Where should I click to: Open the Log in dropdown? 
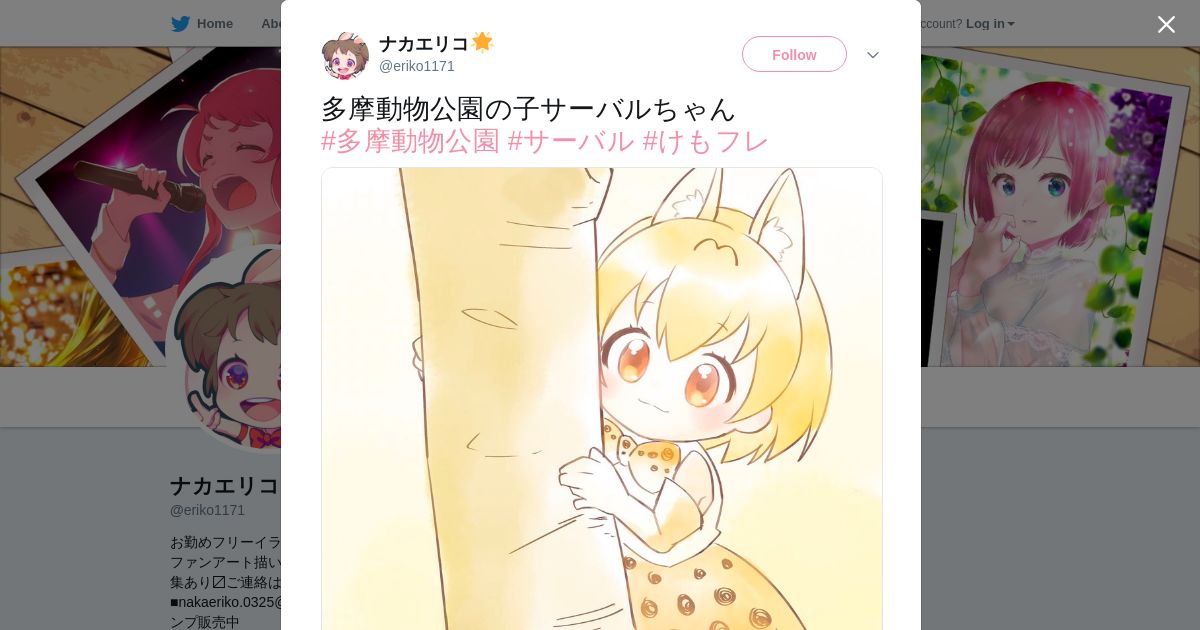990,24
